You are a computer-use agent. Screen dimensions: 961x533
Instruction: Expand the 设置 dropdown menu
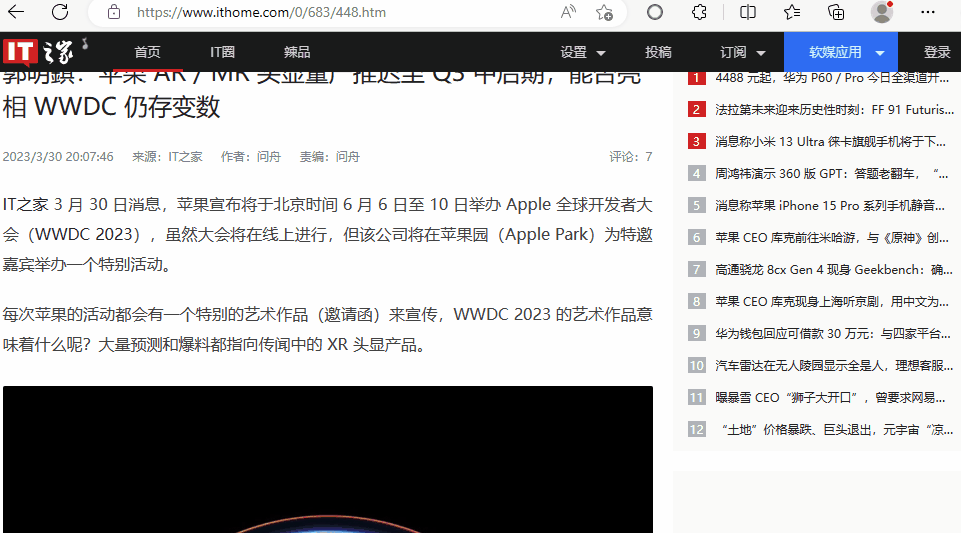click(582, 52)
